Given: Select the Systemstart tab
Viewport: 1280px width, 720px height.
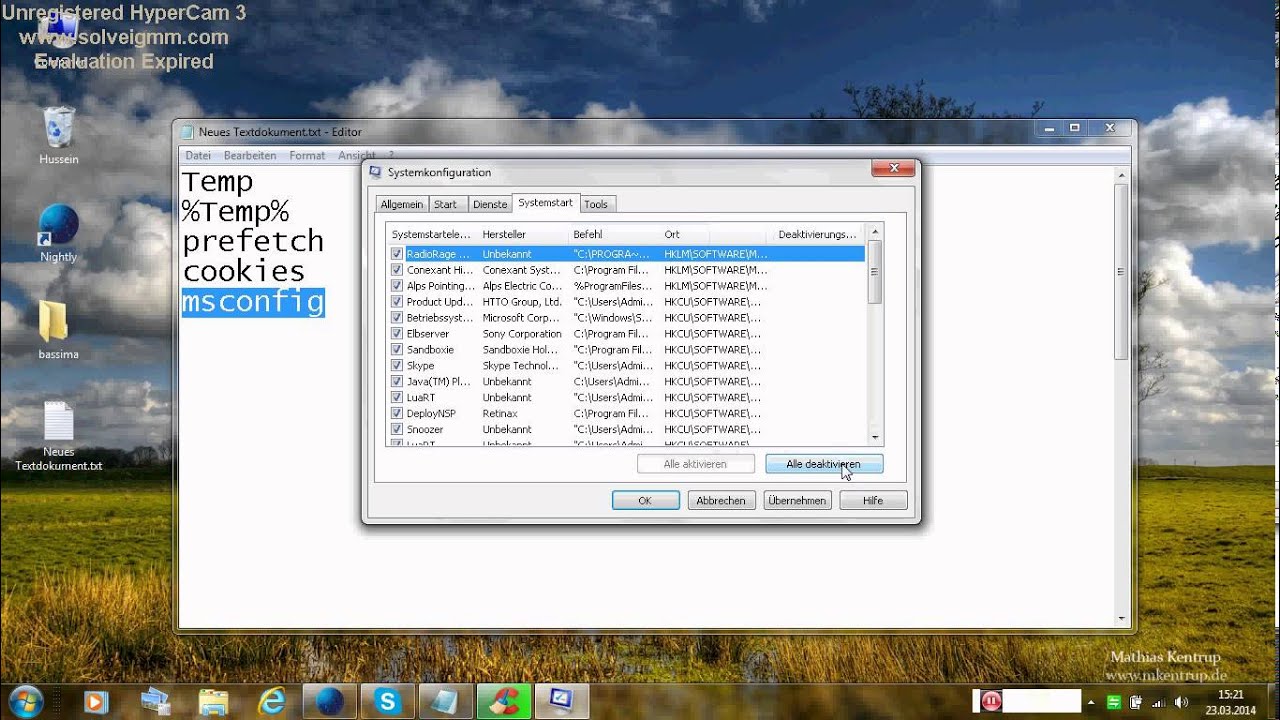Looking at the screenshot, I should 545,203.
